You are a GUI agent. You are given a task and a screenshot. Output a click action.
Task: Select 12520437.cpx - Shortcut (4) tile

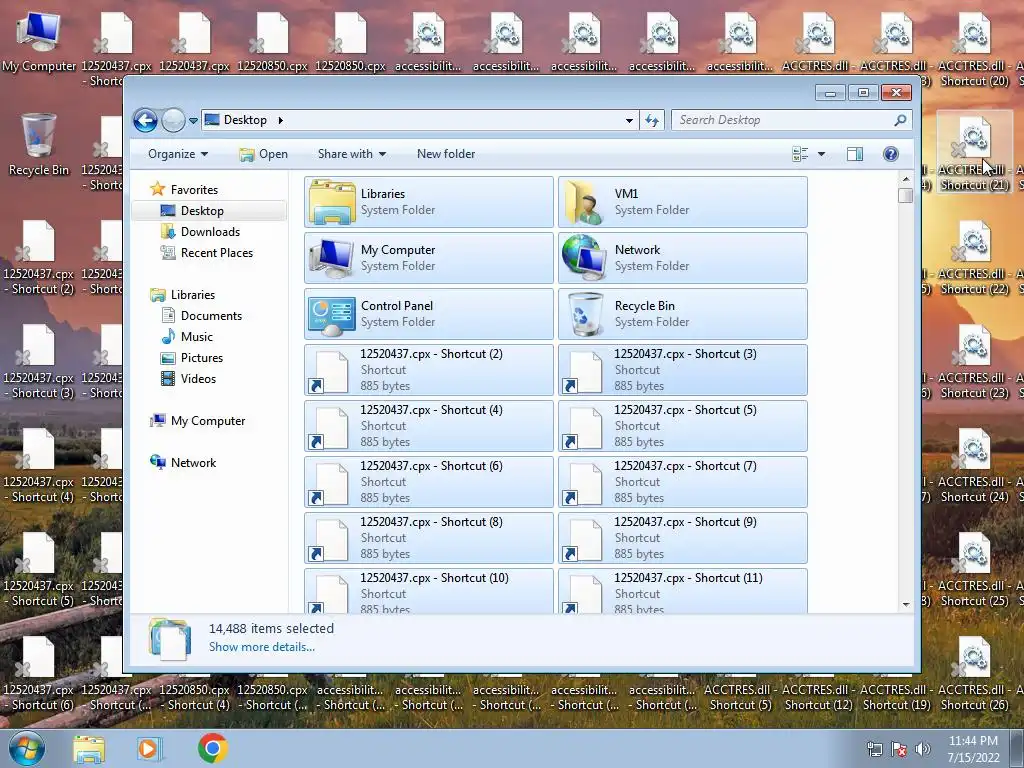(429, 426)
